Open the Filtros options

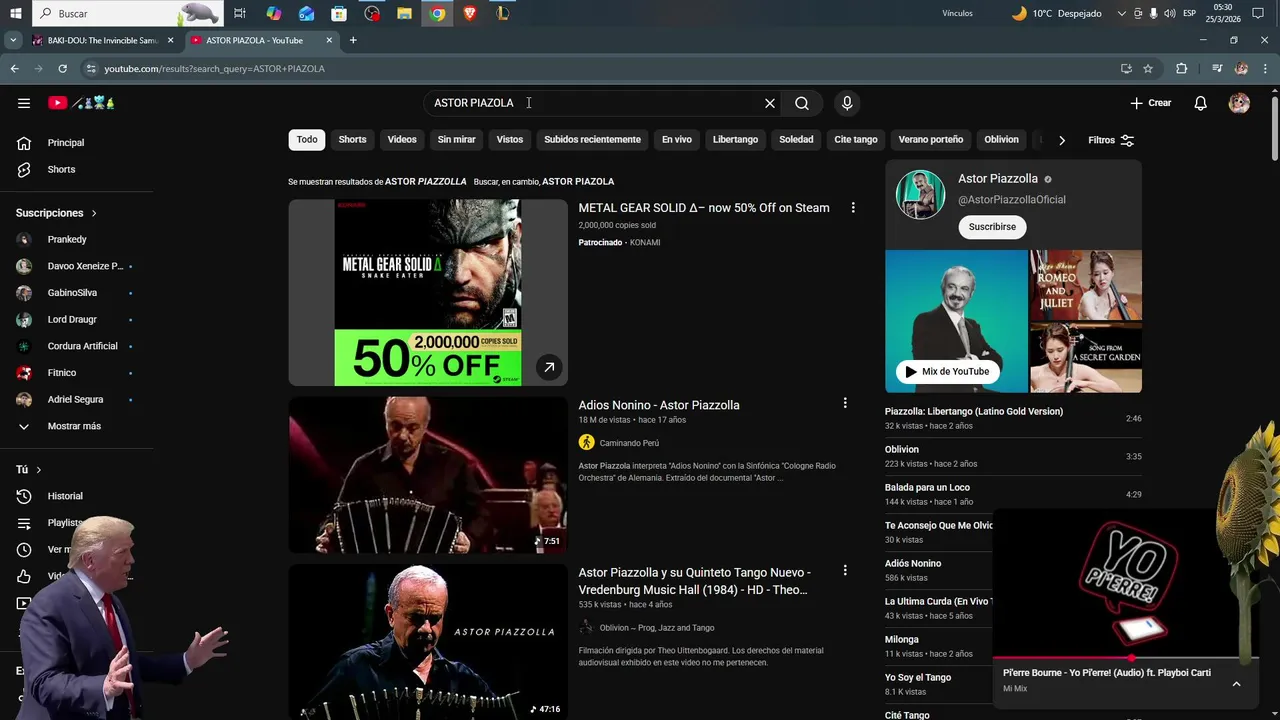point(1111,140)
